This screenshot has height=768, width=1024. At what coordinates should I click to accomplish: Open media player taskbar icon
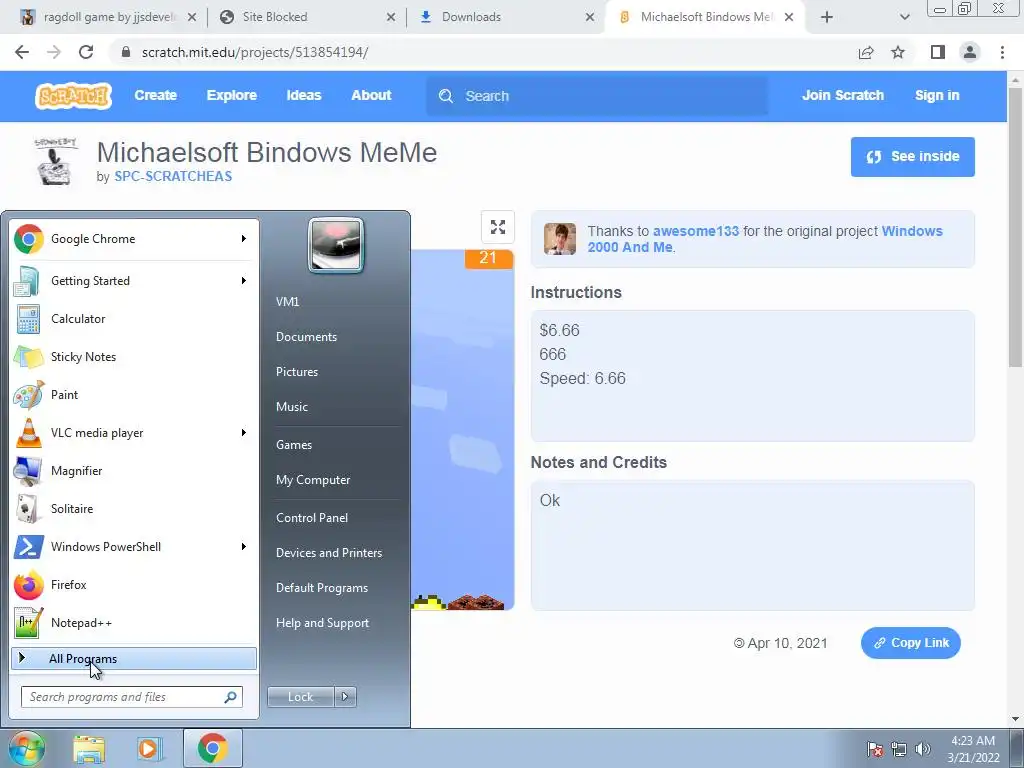[149, 749]
